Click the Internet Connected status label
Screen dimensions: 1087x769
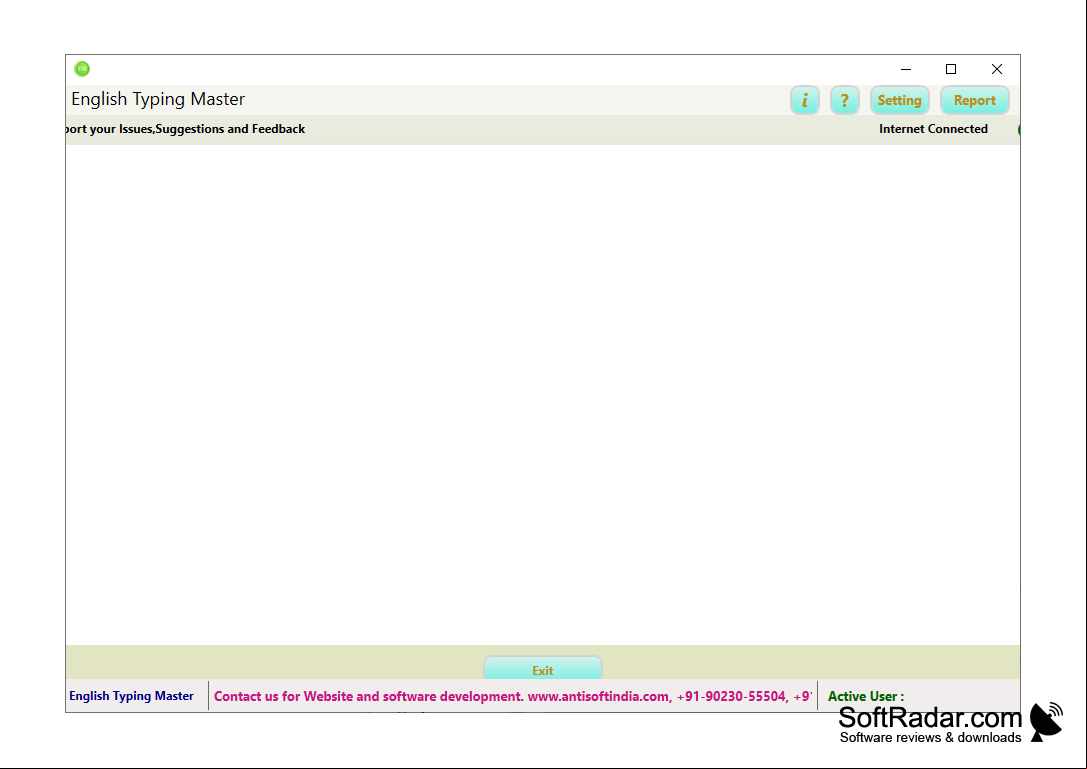(x=933, y=129)
